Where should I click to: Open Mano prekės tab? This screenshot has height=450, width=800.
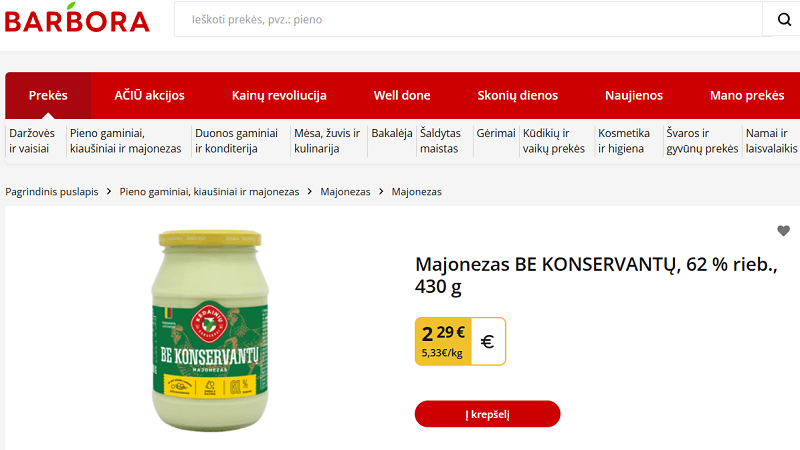pyautogui.click(x=747, y=95)
